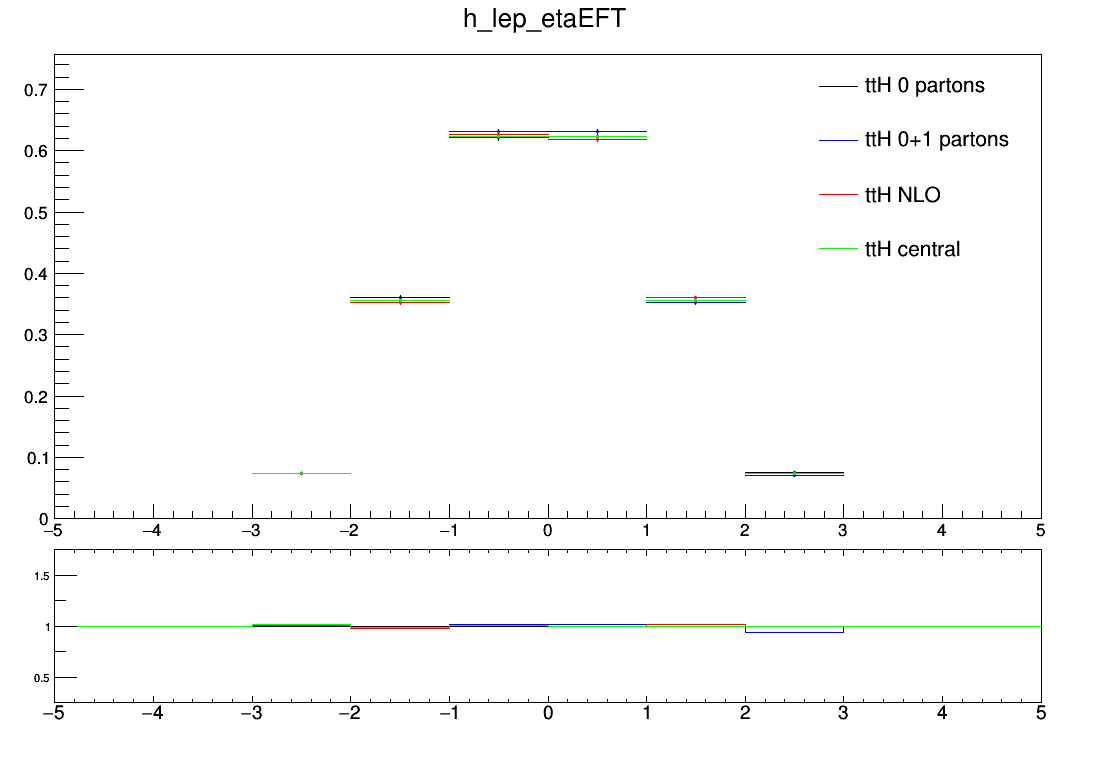Click the black legend line for ttH 0 partons

click(x=838, y=86)
